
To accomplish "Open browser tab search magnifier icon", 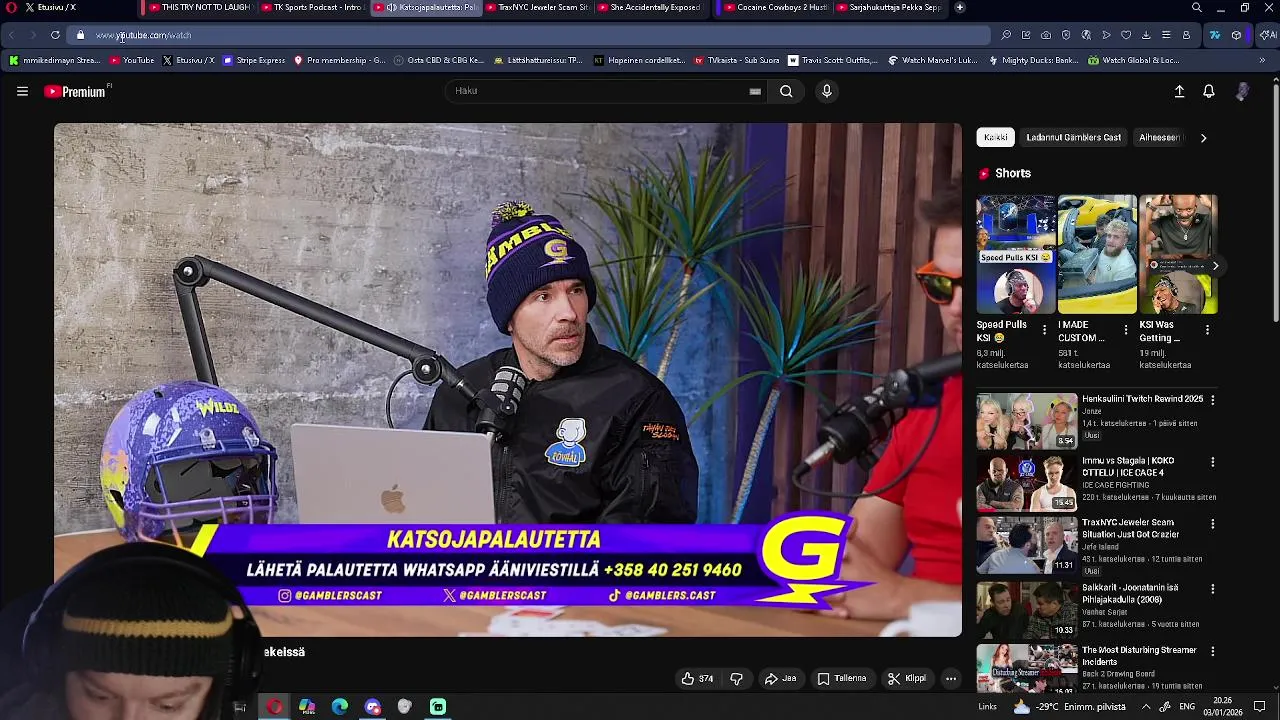I will (1196, 7).
